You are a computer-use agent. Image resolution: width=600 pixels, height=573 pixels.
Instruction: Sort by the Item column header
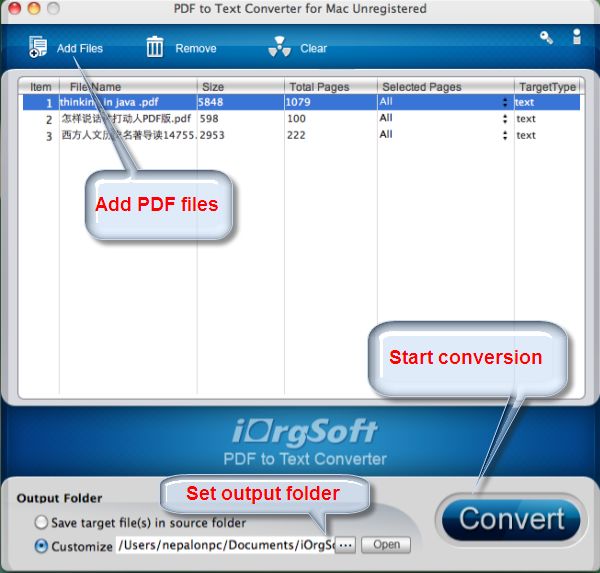[x=40, y=87]
